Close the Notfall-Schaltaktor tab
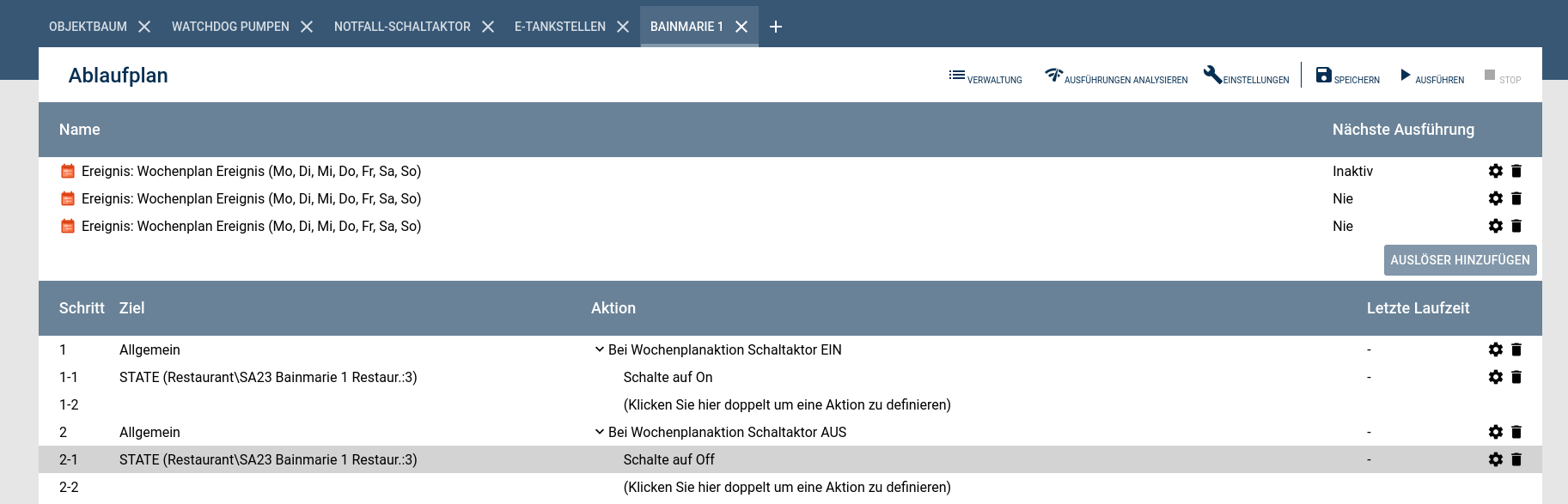 coord(488,27)
